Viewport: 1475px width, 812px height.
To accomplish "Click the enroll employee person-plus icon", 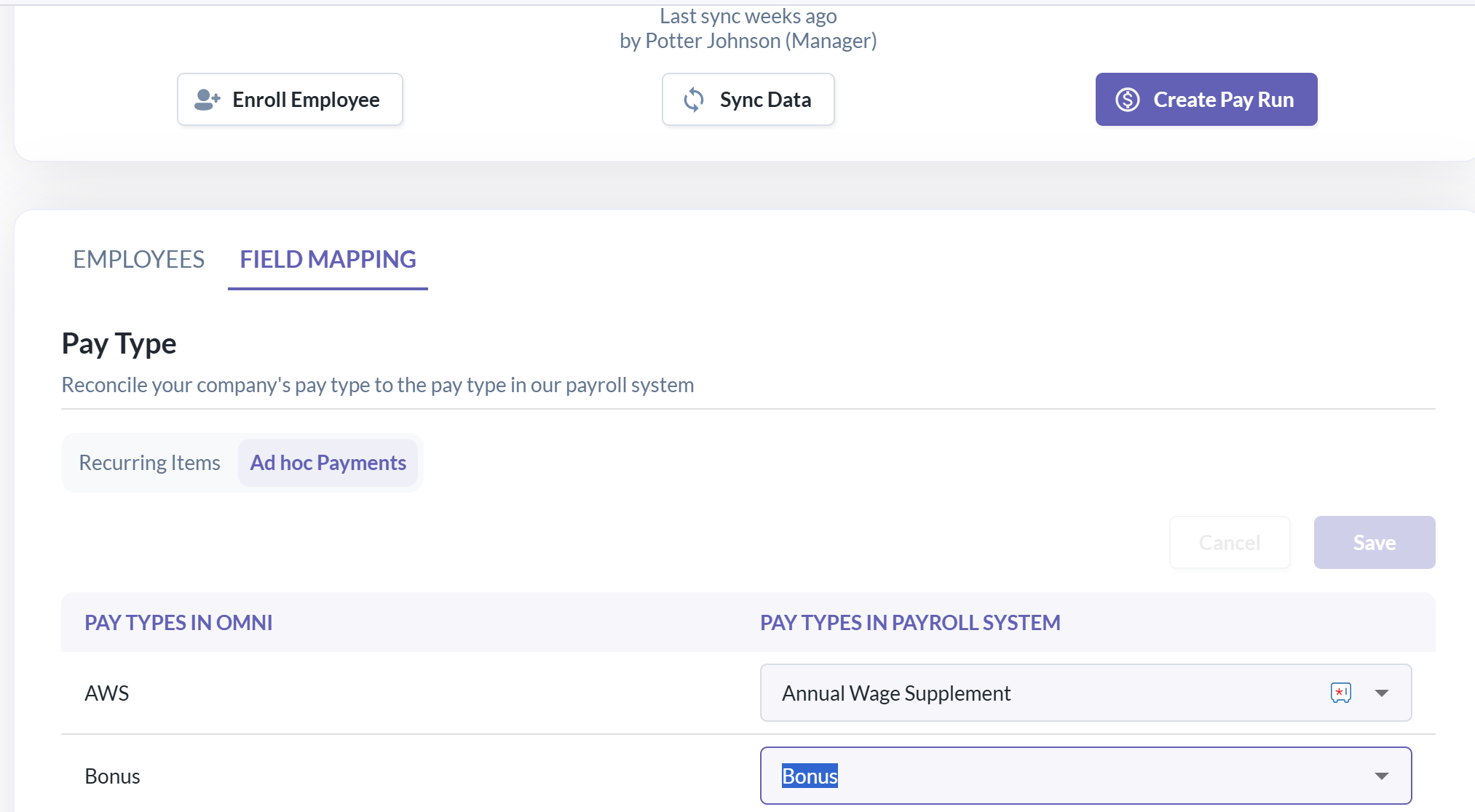I will (x=207, y=100).
